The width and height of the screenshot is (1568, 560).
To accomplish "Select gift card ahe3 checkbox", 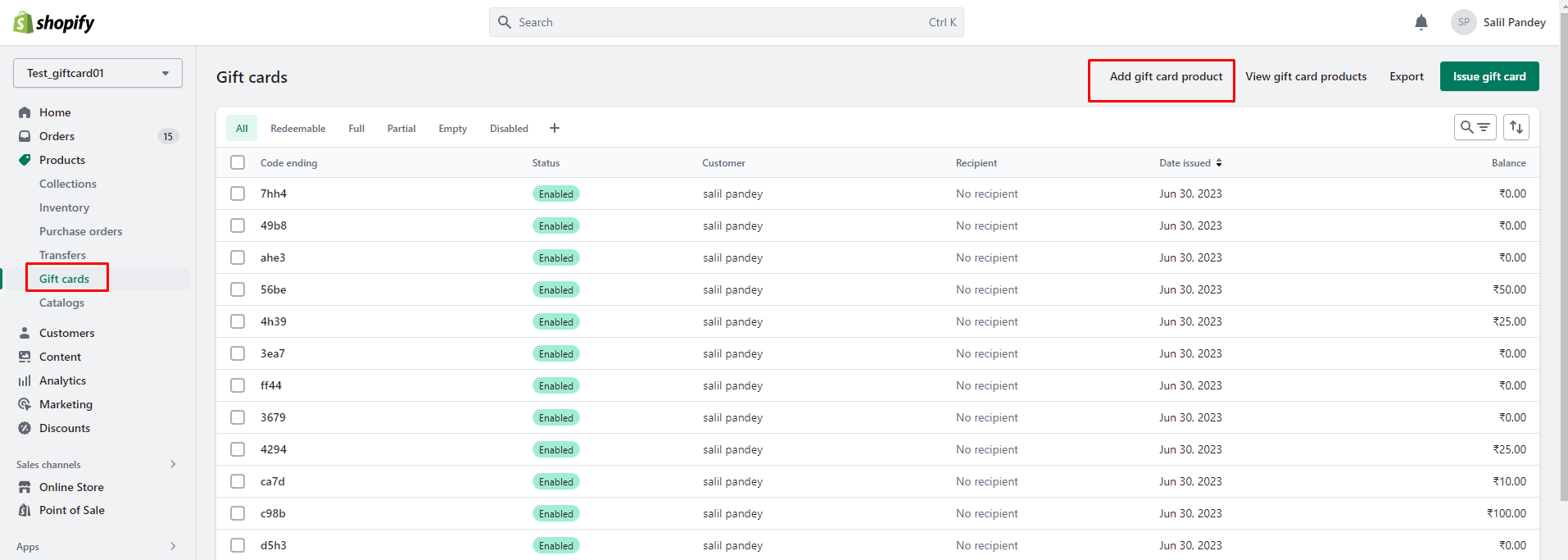I will pos(238,257).
